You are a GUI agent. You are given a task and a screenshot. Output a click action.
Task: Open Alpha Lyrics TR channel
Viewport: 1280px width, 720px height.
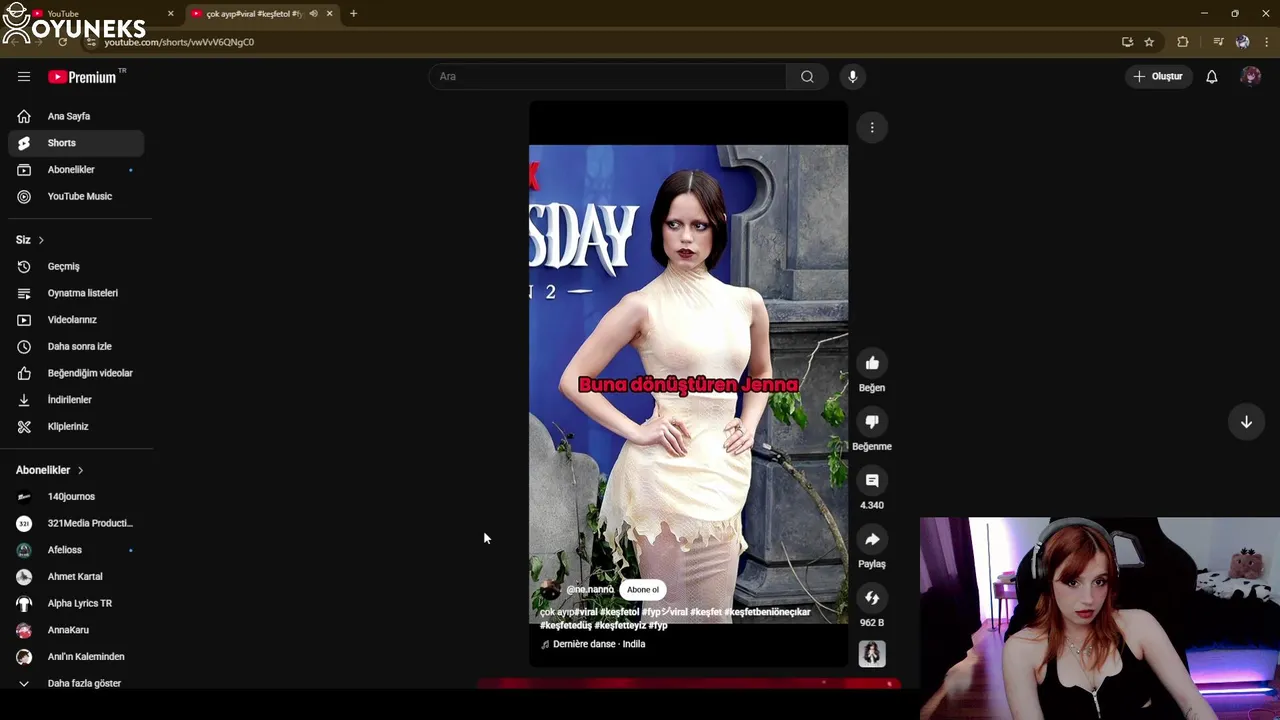76,603
